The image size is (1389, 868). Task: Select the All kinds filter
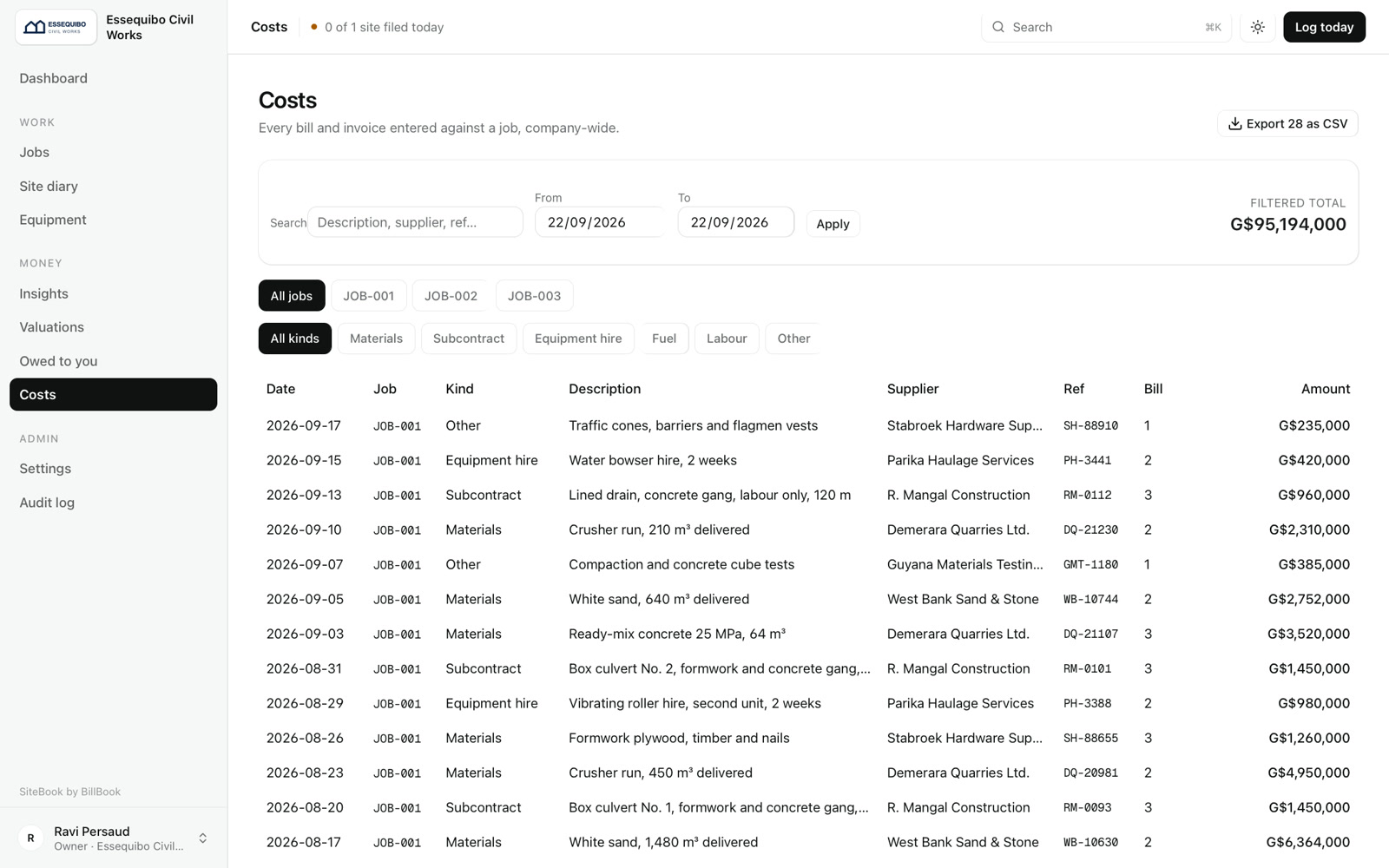pos(294,339)
